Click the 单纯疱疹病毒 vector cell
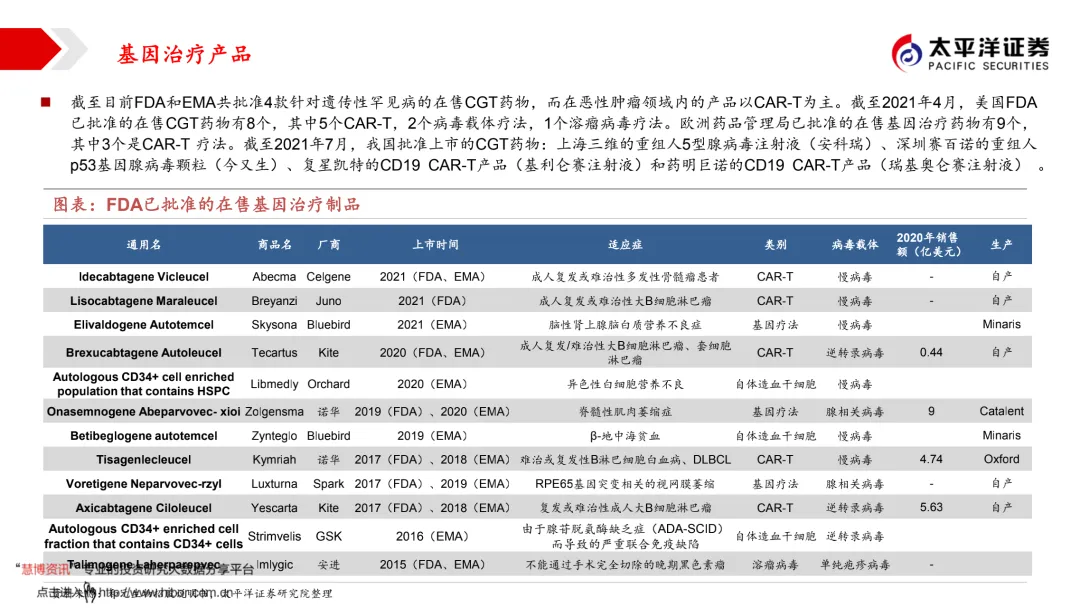 (x=855, y=565)
